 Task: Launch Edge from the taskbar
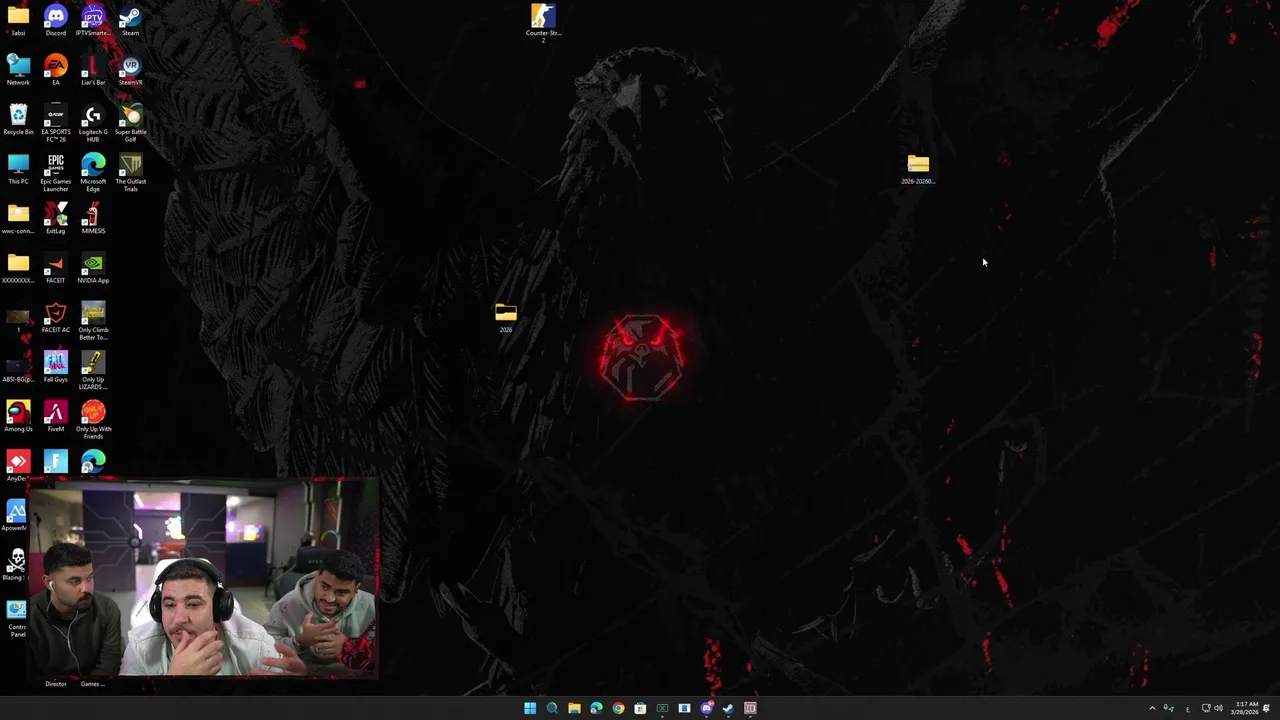tap(596, 708)
